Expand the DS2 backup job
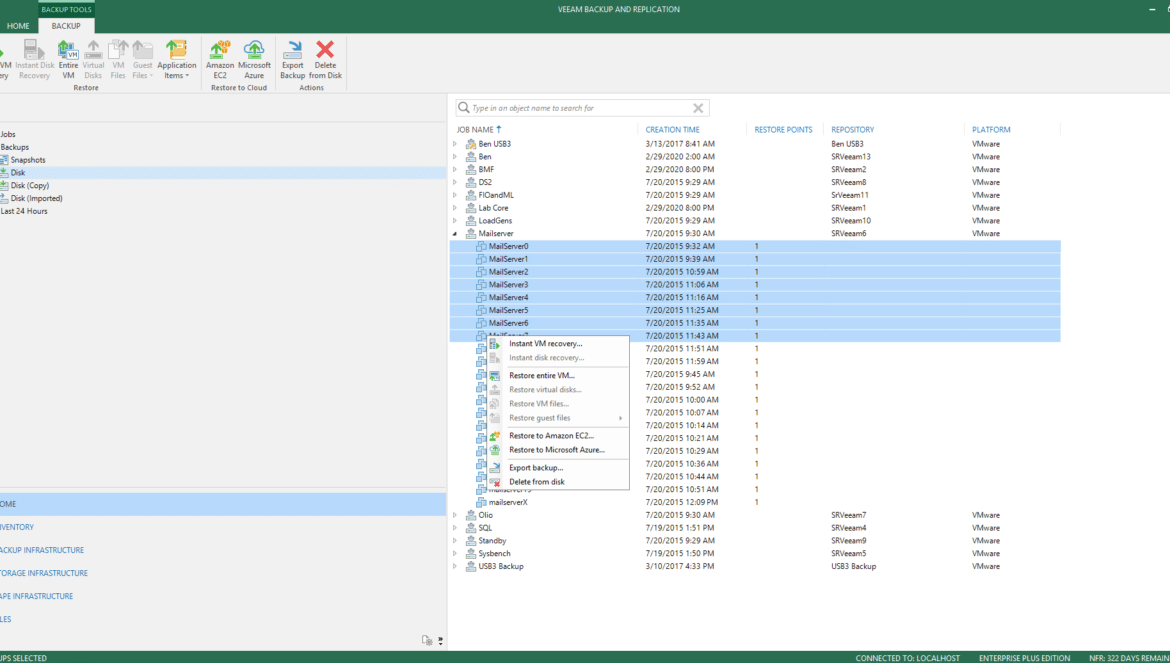This screenshot has width=1170, height=663. point(455,182)
